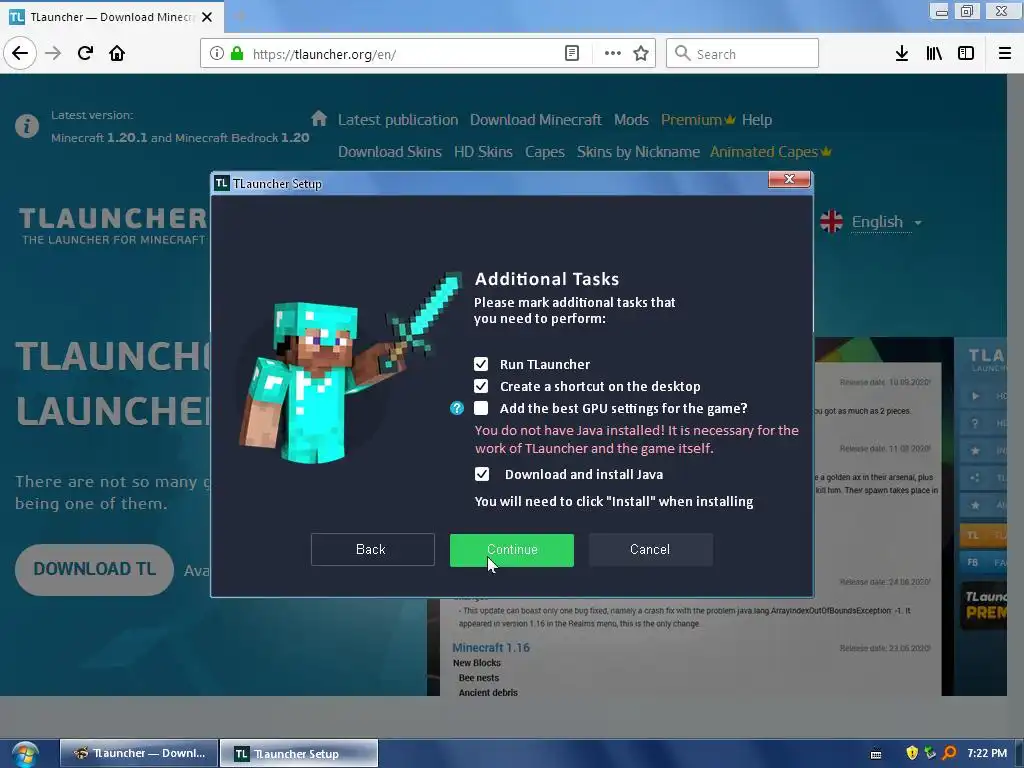The image size is (1024, 768).
Task: Enable Add the best GPU settings option
Action: pos(481,408)
